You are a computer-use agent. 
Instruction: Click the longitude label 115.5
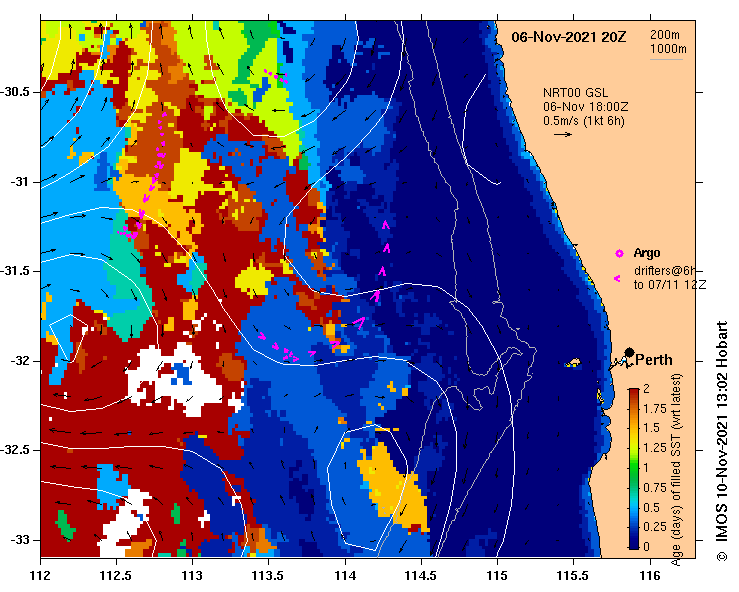tap(573, 576)
